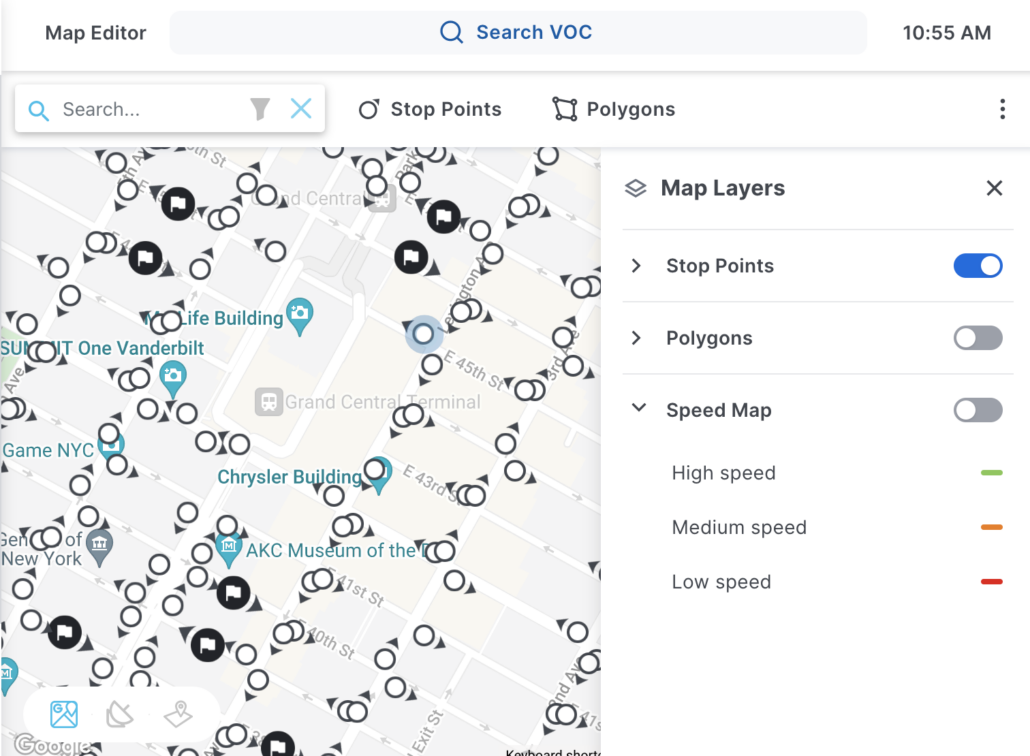Viewport: 1030px width, 756px height.
Task: Click the highlighted stop point near E 45th St
Action: pos(423,334)
